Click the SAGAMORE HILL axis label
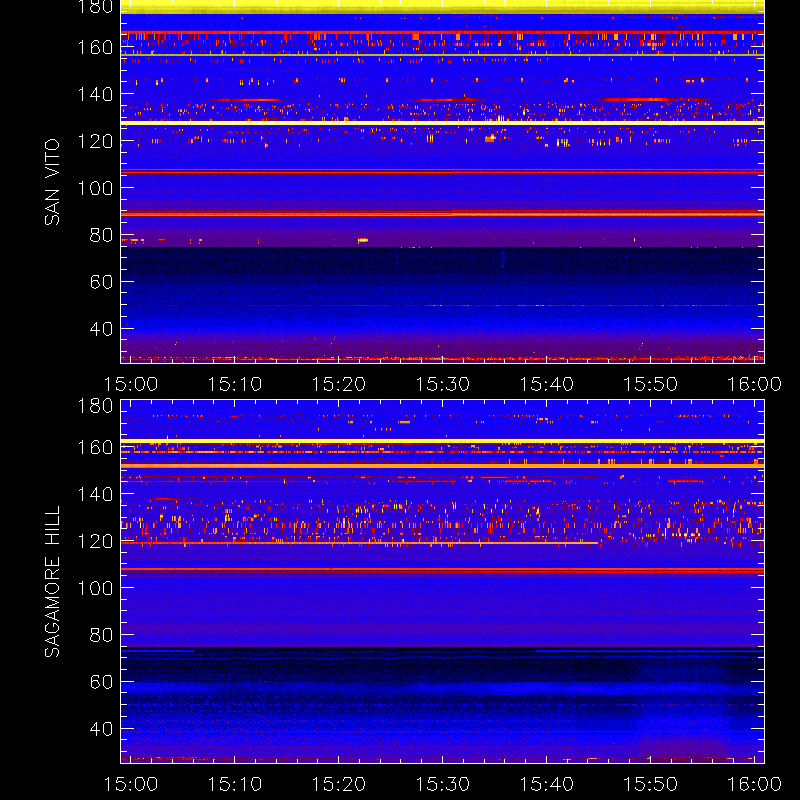This screenshot has width=800, height=800. coord(52,582)
